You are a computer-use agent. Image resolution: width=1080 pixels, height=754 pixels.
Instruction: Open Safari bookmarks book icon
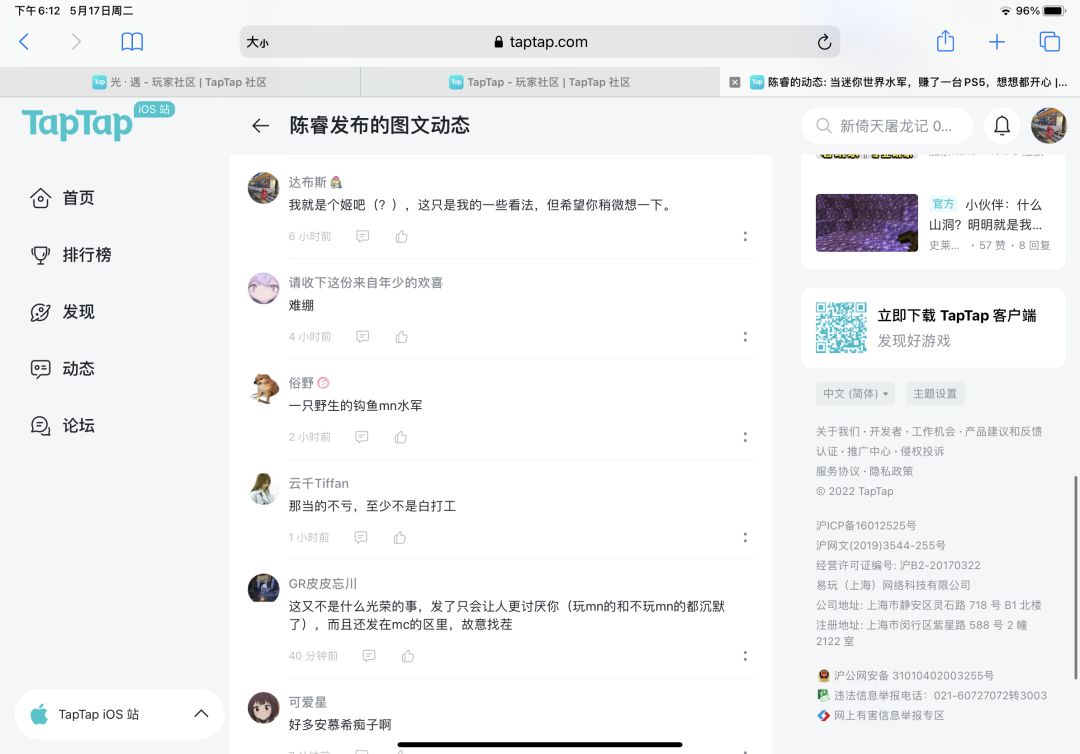coord(132,42)
